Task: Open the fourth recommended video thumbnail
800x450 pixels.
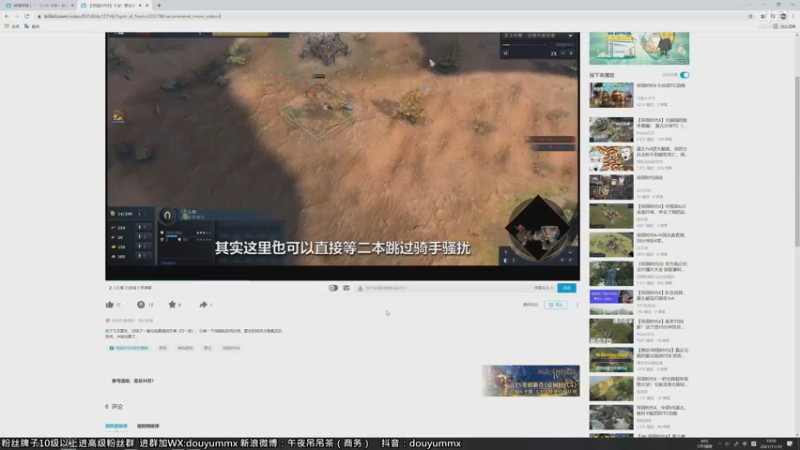Action: [x=611, y=187]
